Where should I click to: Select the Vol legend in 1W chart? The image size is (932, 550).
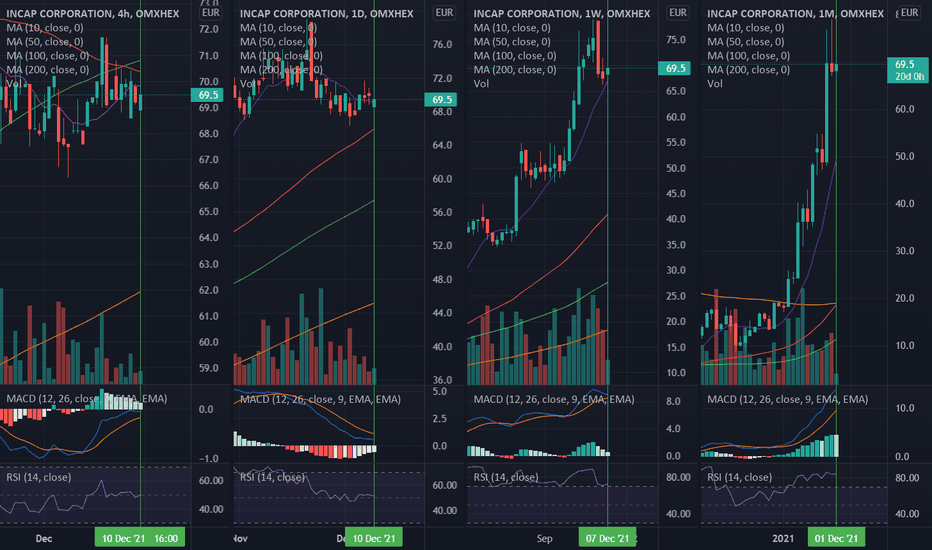click(x=481, y=84)
